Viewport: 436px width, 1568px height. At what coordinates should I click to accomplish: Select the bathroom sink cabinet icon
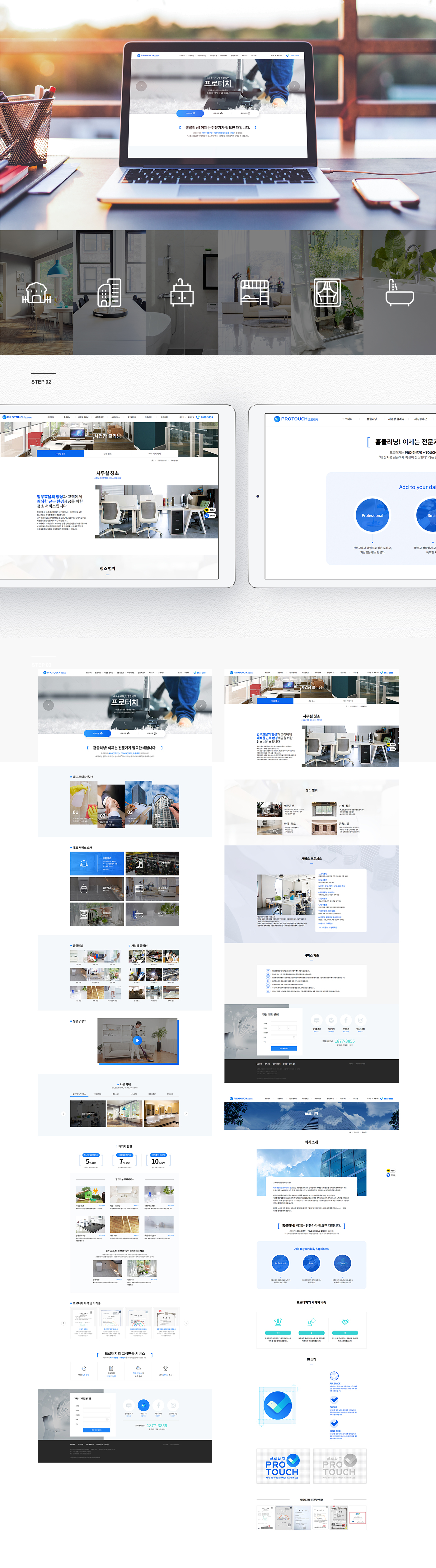tap(181, 293)
